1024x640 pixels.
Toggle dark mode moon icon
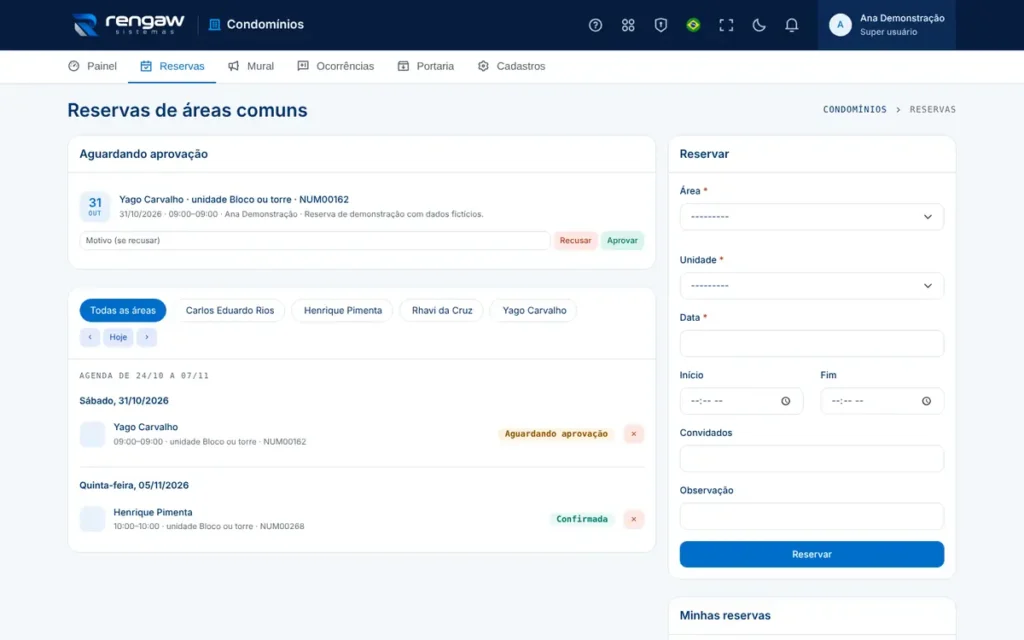(758, 25)
